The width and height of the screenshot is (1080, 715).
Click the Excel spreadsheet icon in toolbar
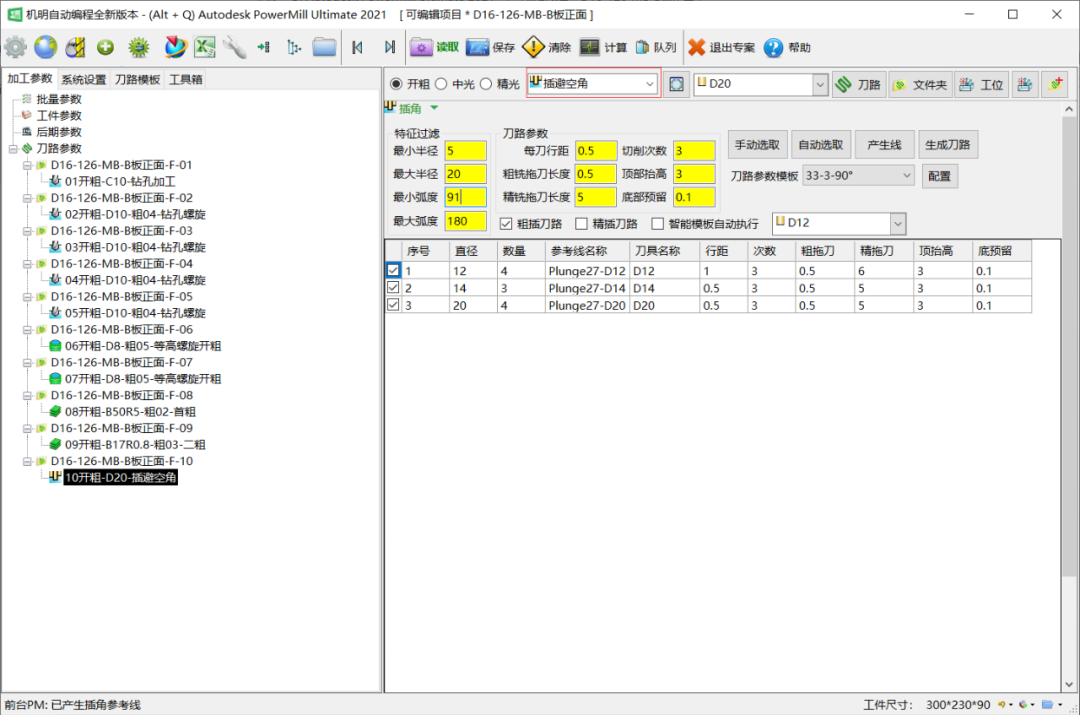tap(205, 47)
